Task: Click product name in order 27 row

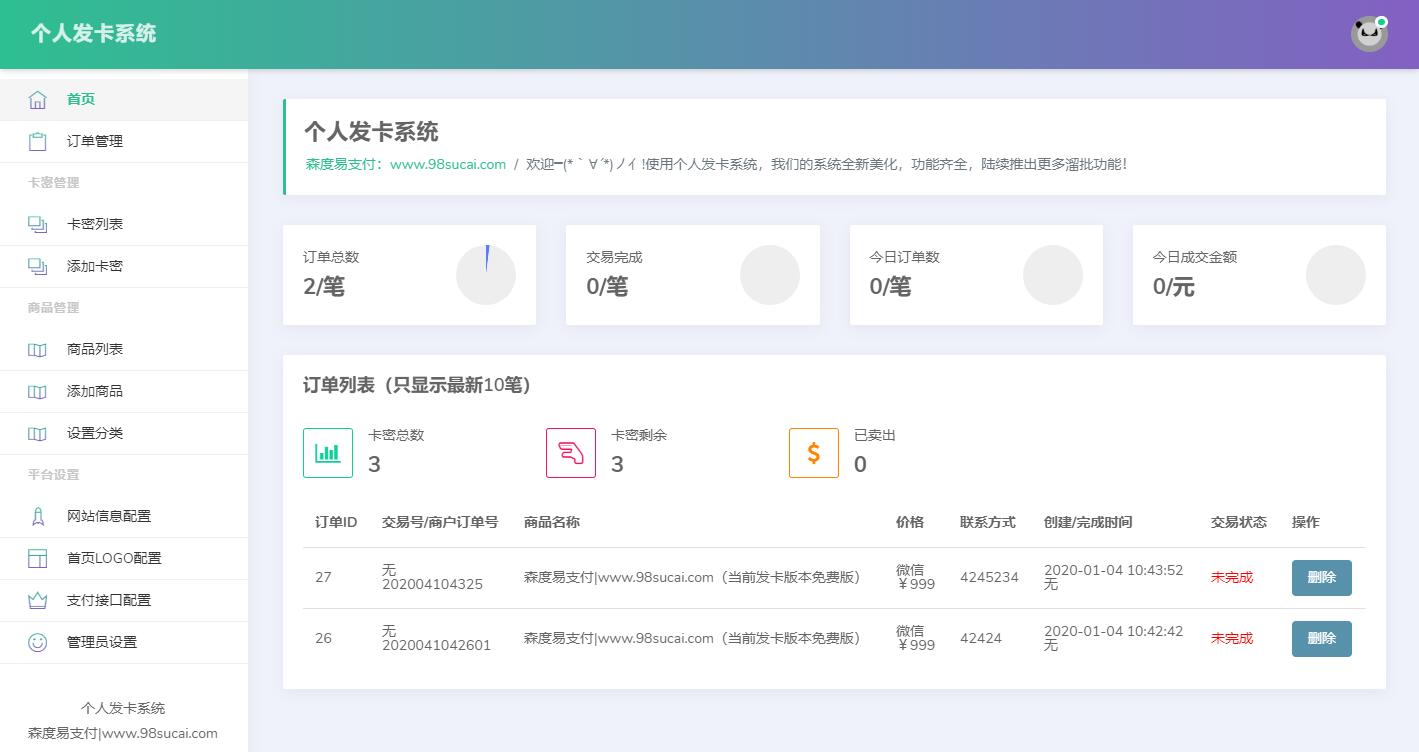Action: (x=692, y=577)
